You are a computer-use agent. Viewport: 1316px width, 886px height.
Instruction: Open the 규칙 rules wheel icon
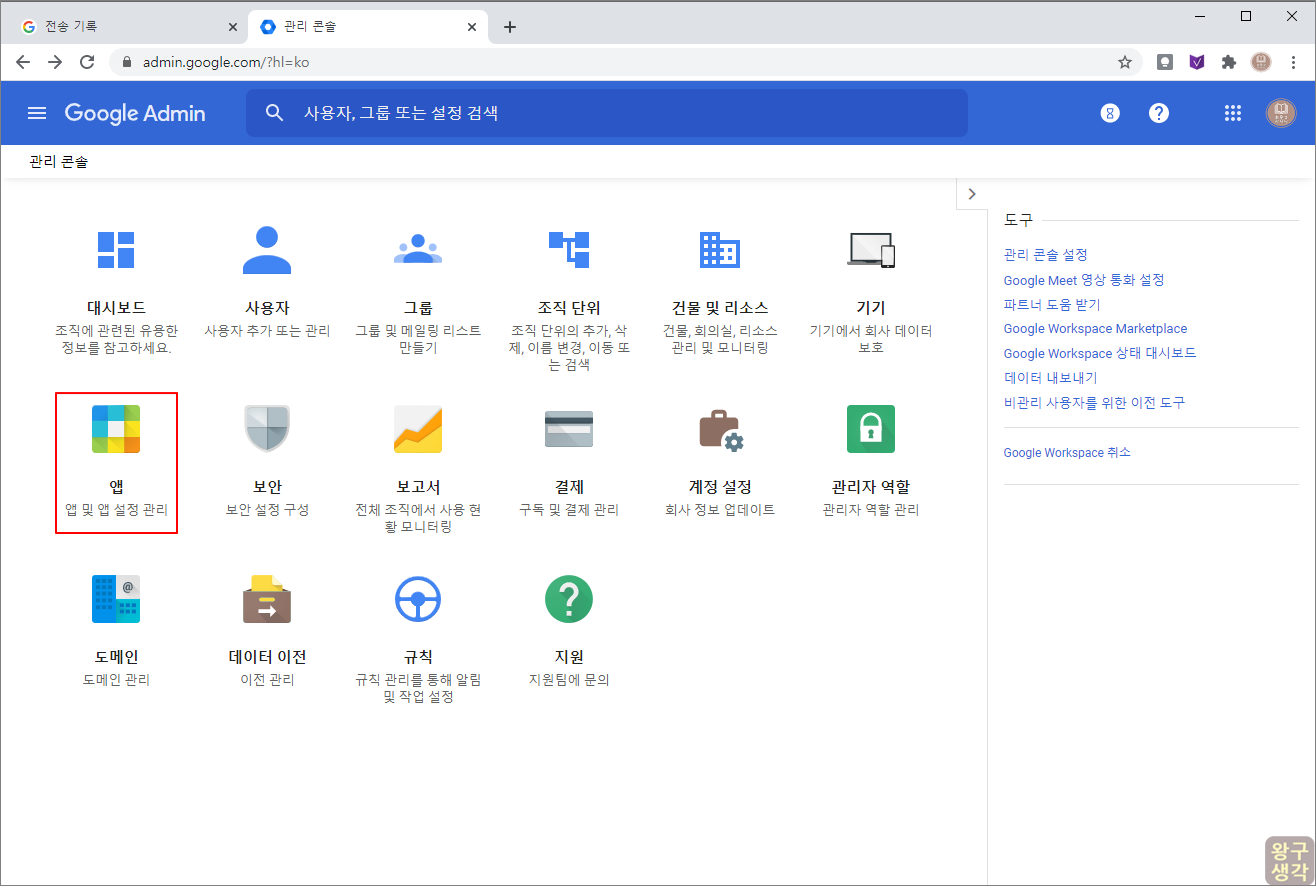click(418, 599)
